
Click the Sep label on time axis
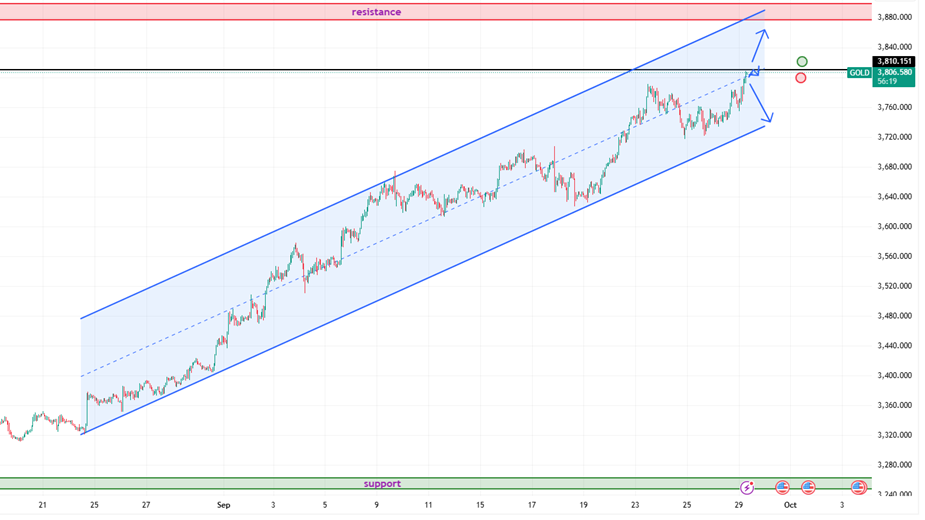[223, 506]
